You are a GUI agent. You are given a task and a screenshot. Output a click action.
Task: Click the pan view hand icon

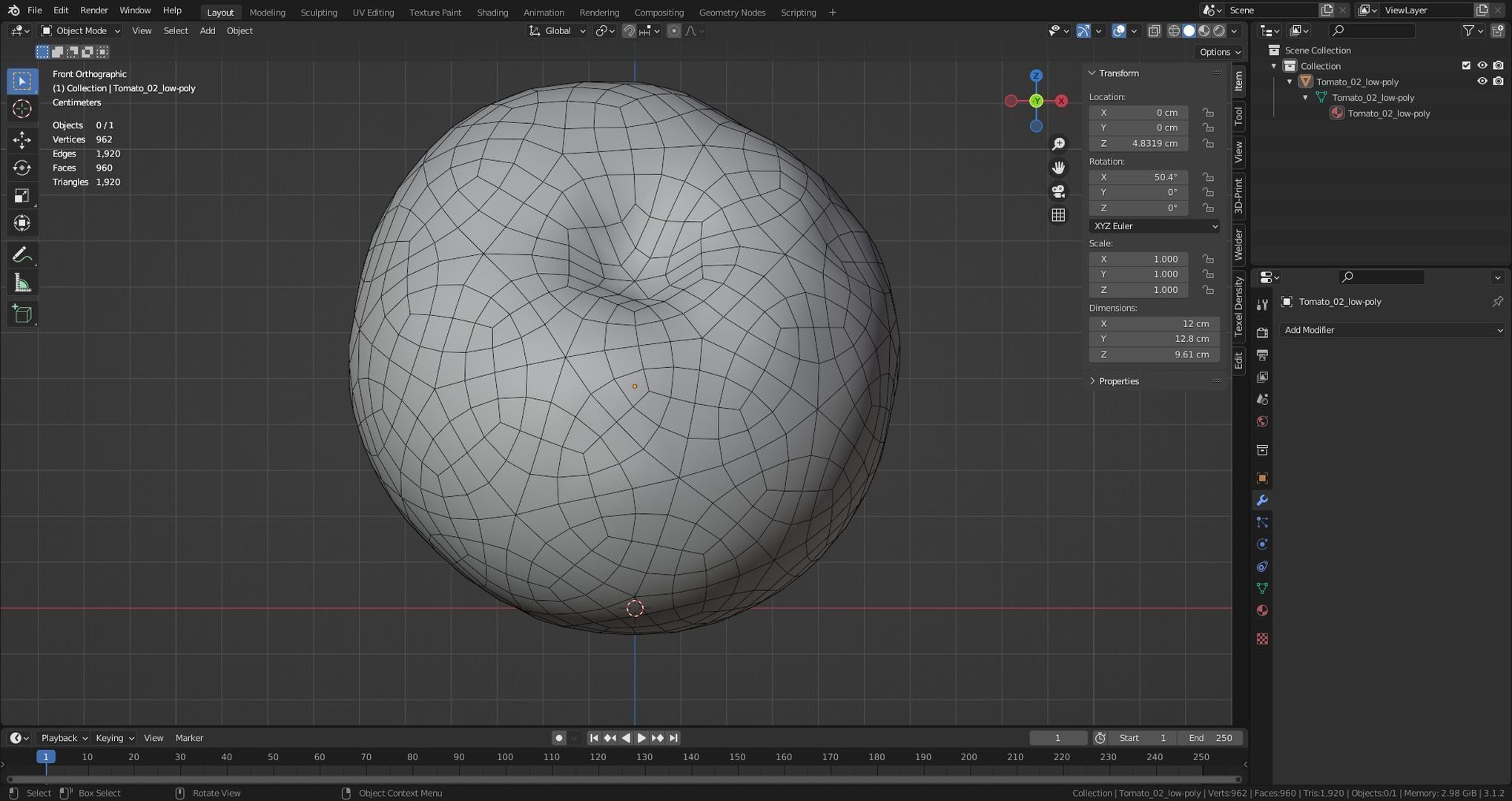[1058, 168]
